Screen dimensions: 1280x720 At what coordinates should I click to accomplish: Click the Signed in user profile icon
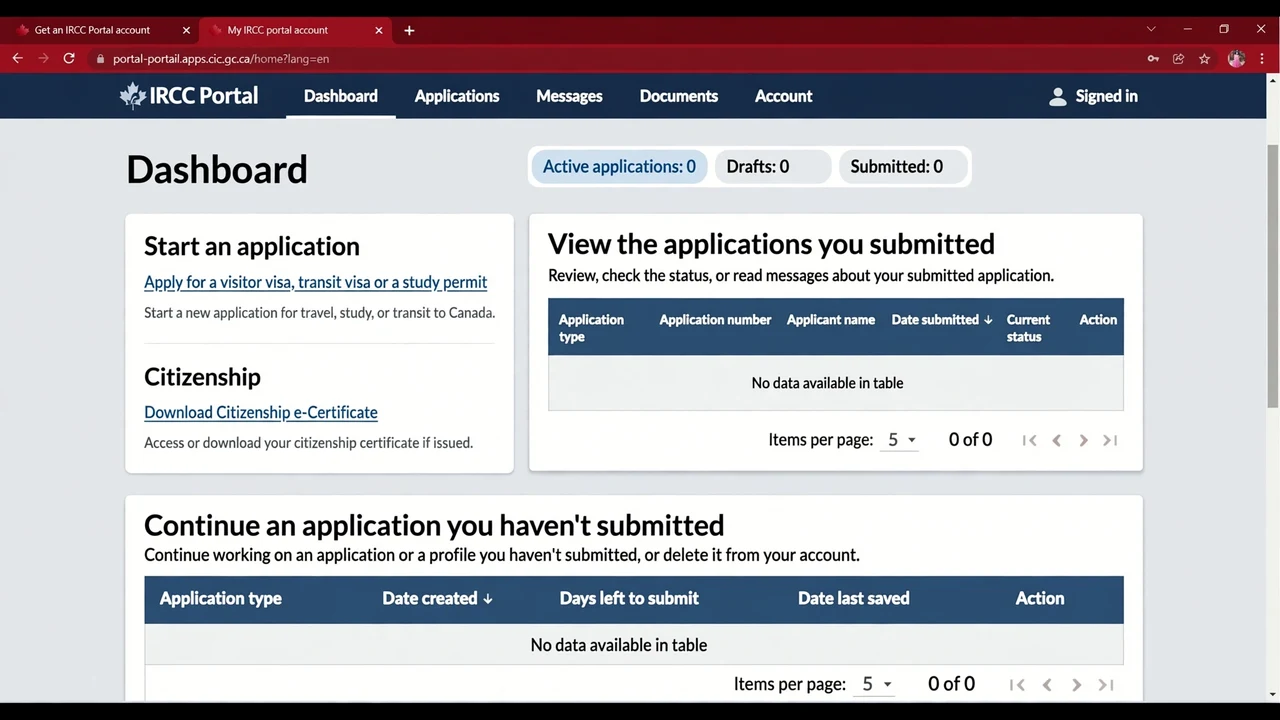1057,97
